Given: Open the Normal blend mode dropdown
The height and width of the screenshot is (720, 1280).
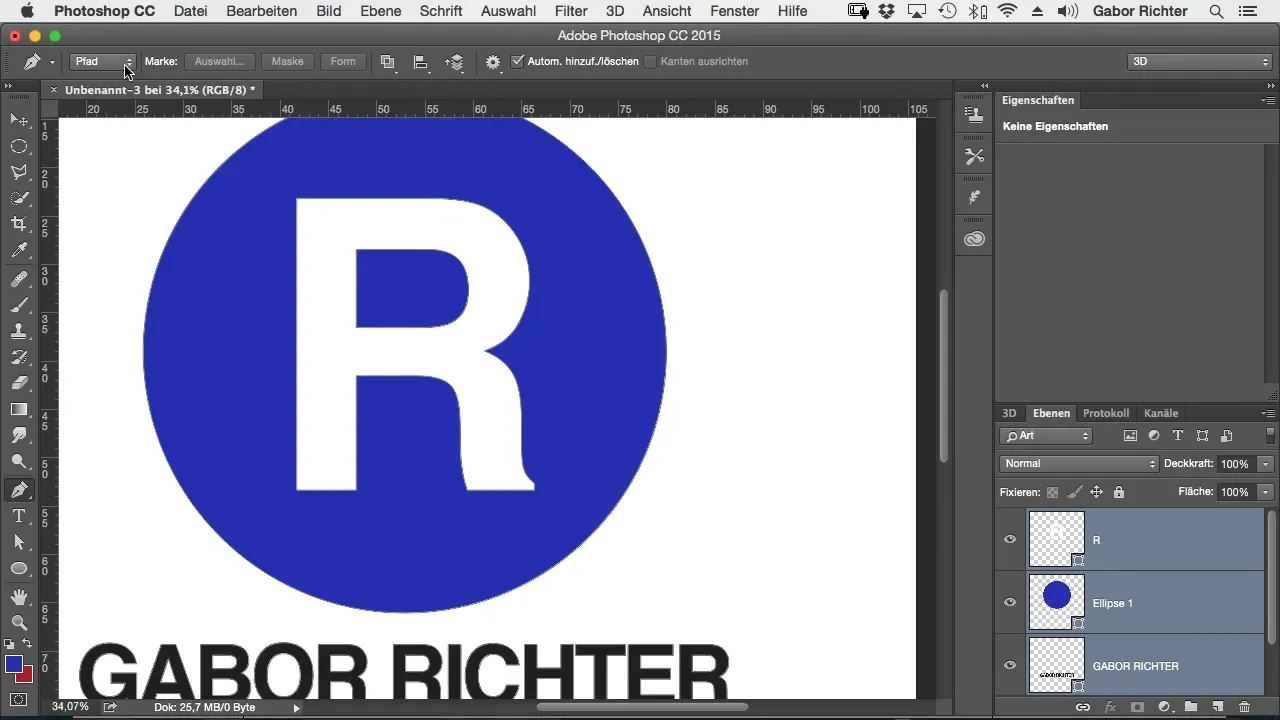Looking at the screenshot, I should tap(1079, 464).
